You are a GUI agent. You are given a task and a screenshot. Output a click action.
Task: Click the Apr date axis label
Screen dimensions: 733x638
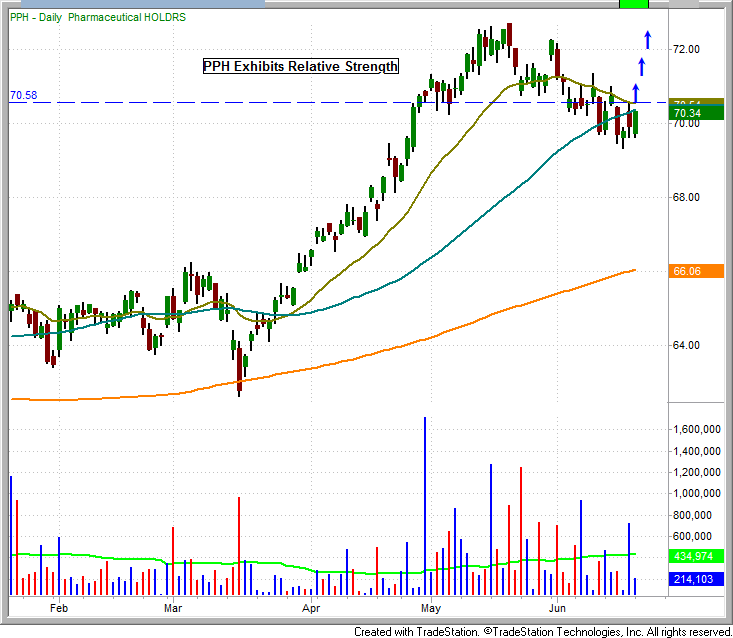pos(311,608)
